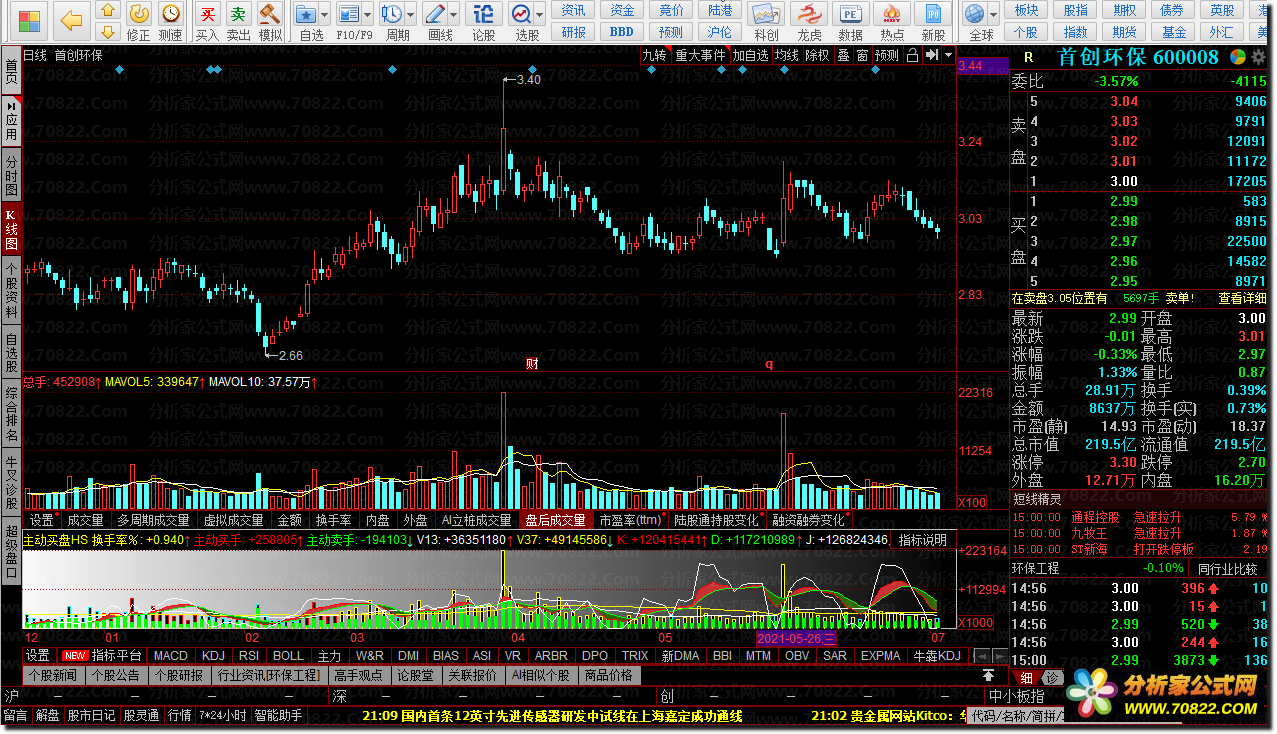Expand the 全球 globe dropdown arrow
1277x734 pixels.
click(x=994, y=14)
